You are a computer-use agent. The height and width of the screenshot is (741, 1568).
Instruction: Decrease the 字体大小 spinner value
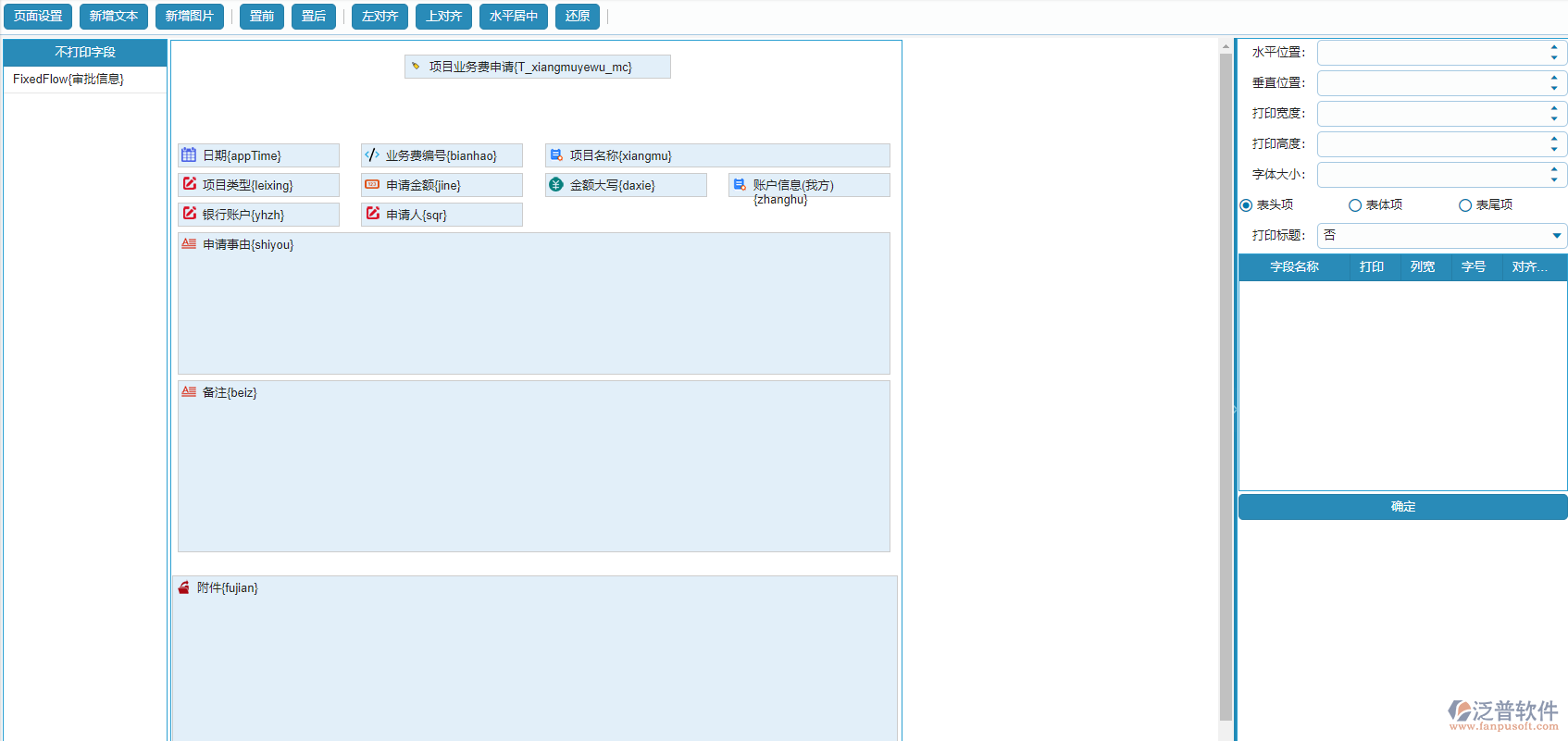click(x=1553, y=179)
